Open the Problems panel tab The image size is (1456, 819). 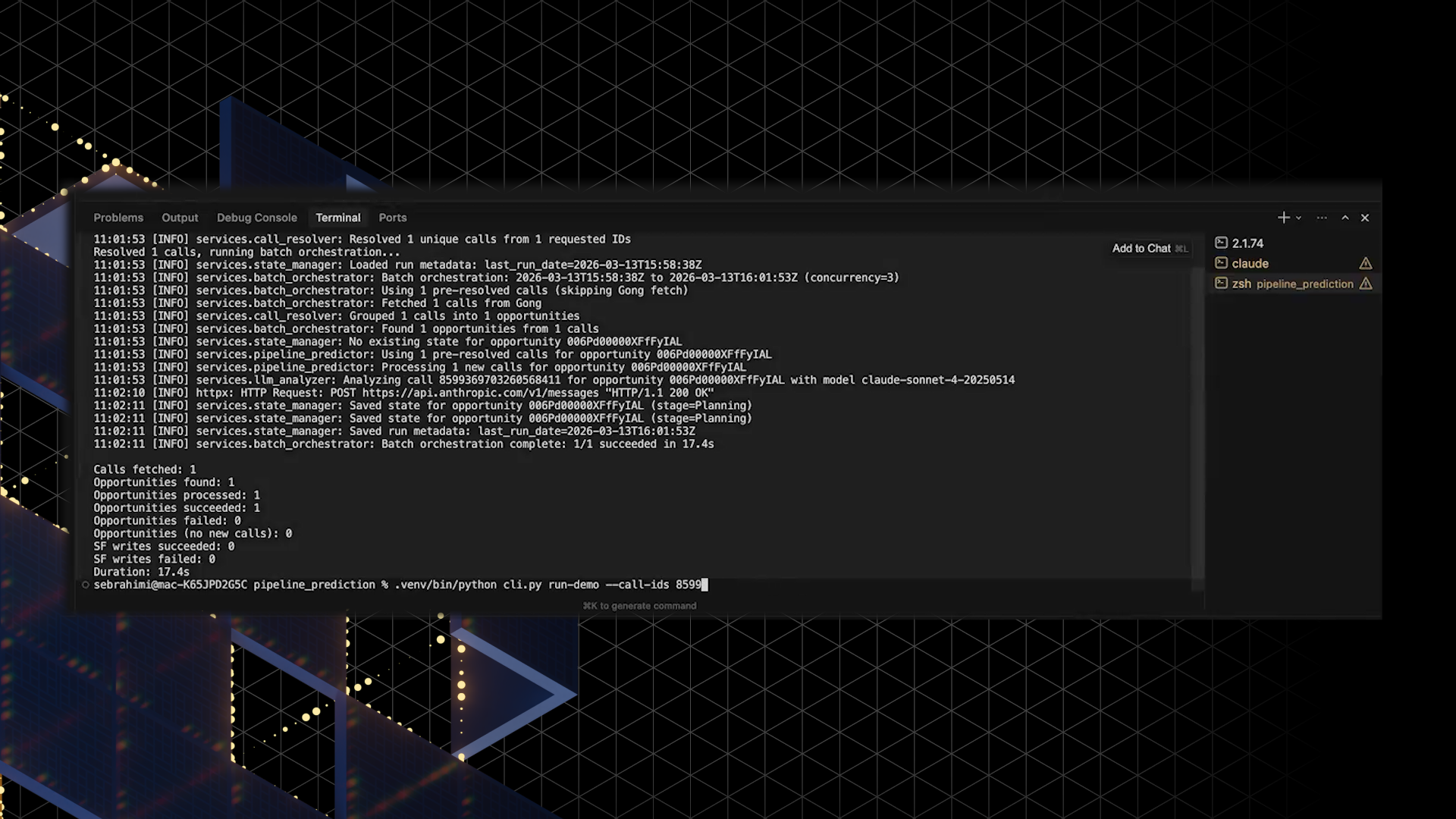point(118,218)
